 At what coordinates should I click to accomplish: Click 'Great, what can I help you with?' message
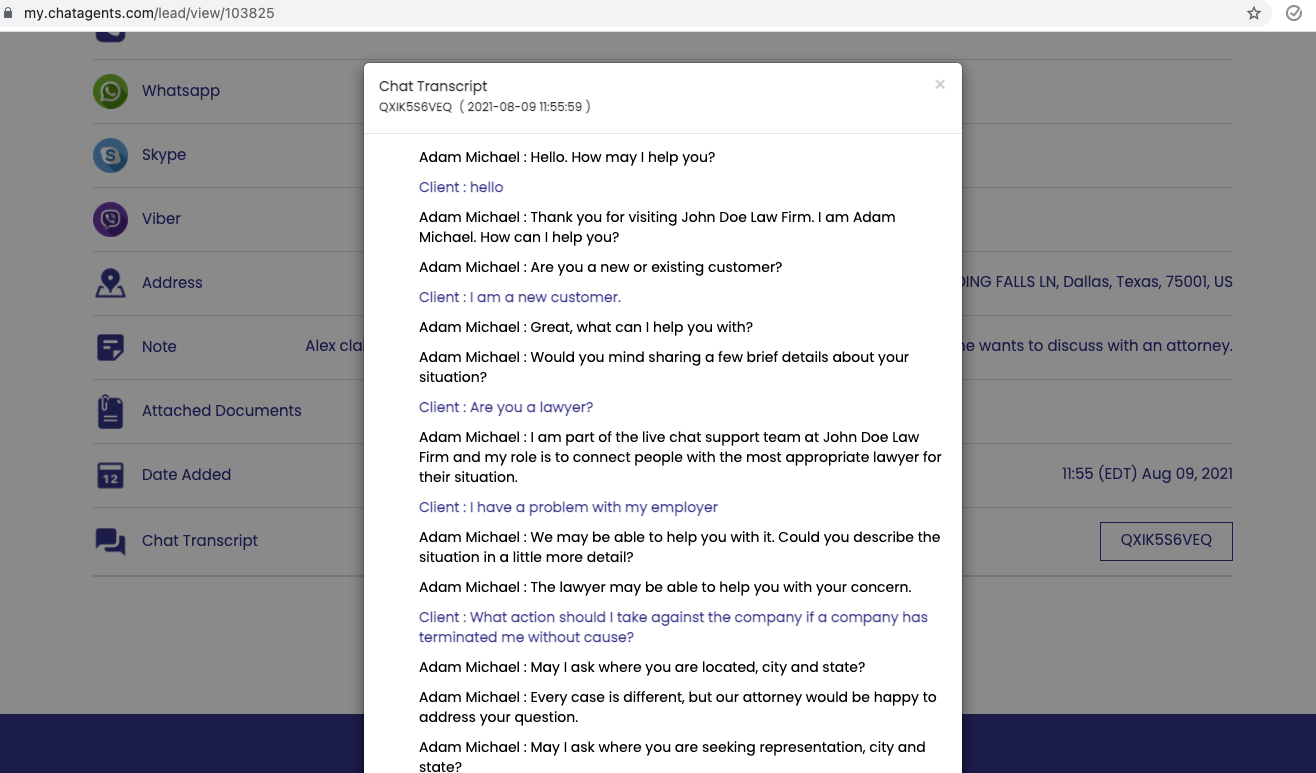point(586,327)
